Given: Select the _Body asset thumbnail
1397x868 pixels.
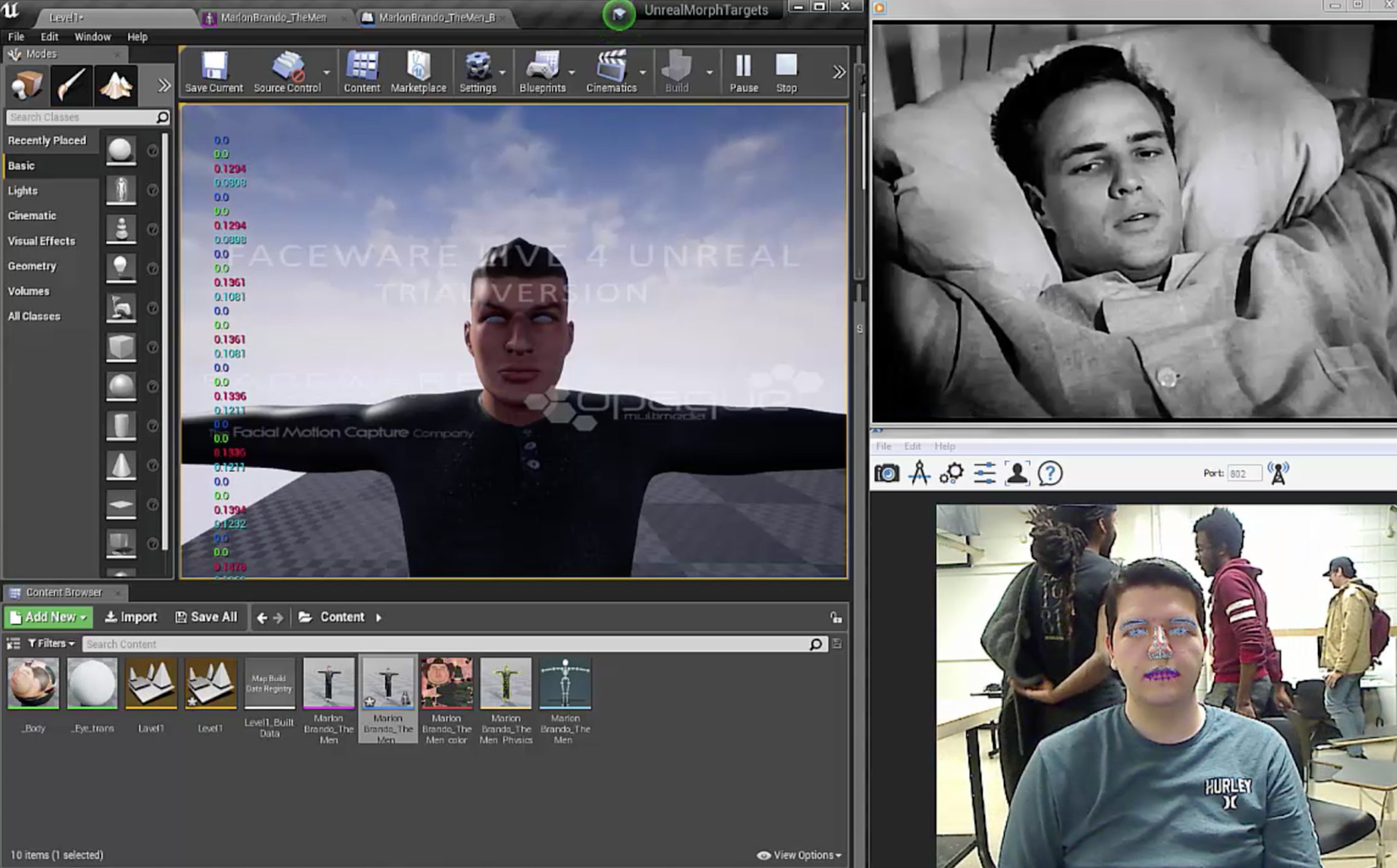Looking at the screenshot, I should pyautogui.click(x=33, y=683).
